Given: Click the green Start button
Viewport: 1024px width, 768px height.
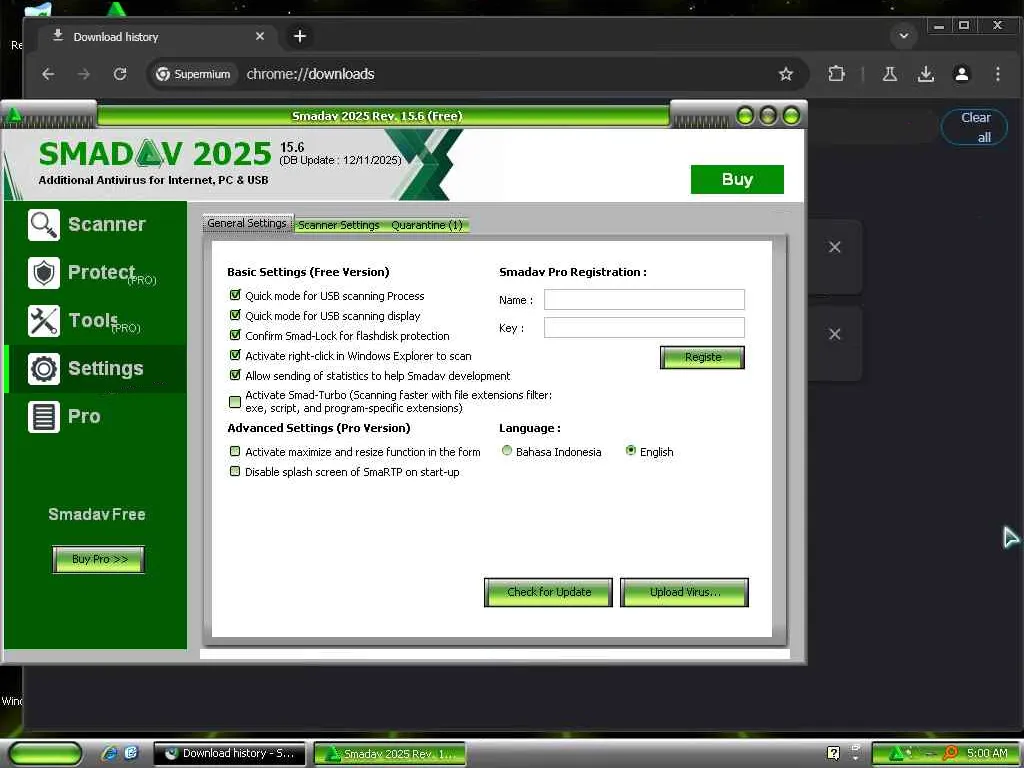Looking at the screenshot, I should pos(46,754).
